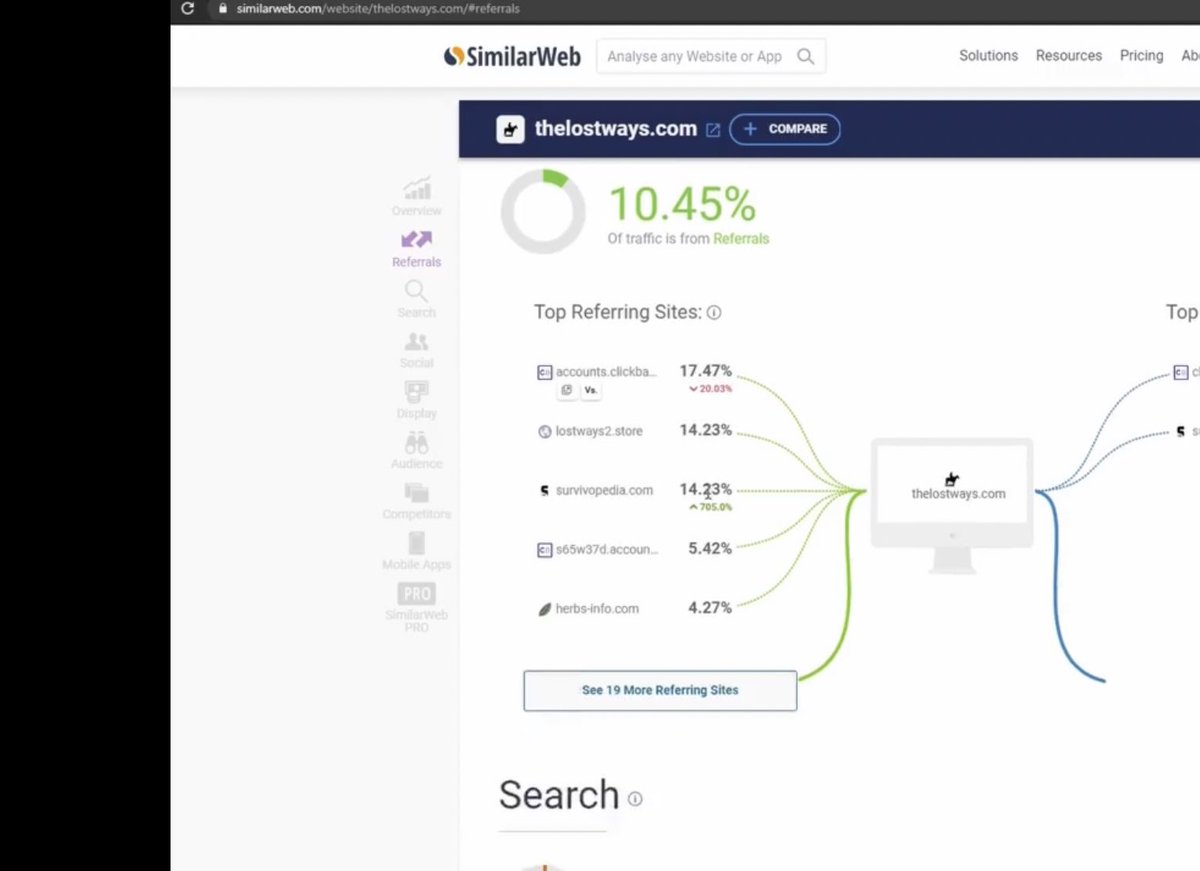This screenshot has height=871, width=1200.
Task: Open the Resources menu
Action: point(1069,56)
